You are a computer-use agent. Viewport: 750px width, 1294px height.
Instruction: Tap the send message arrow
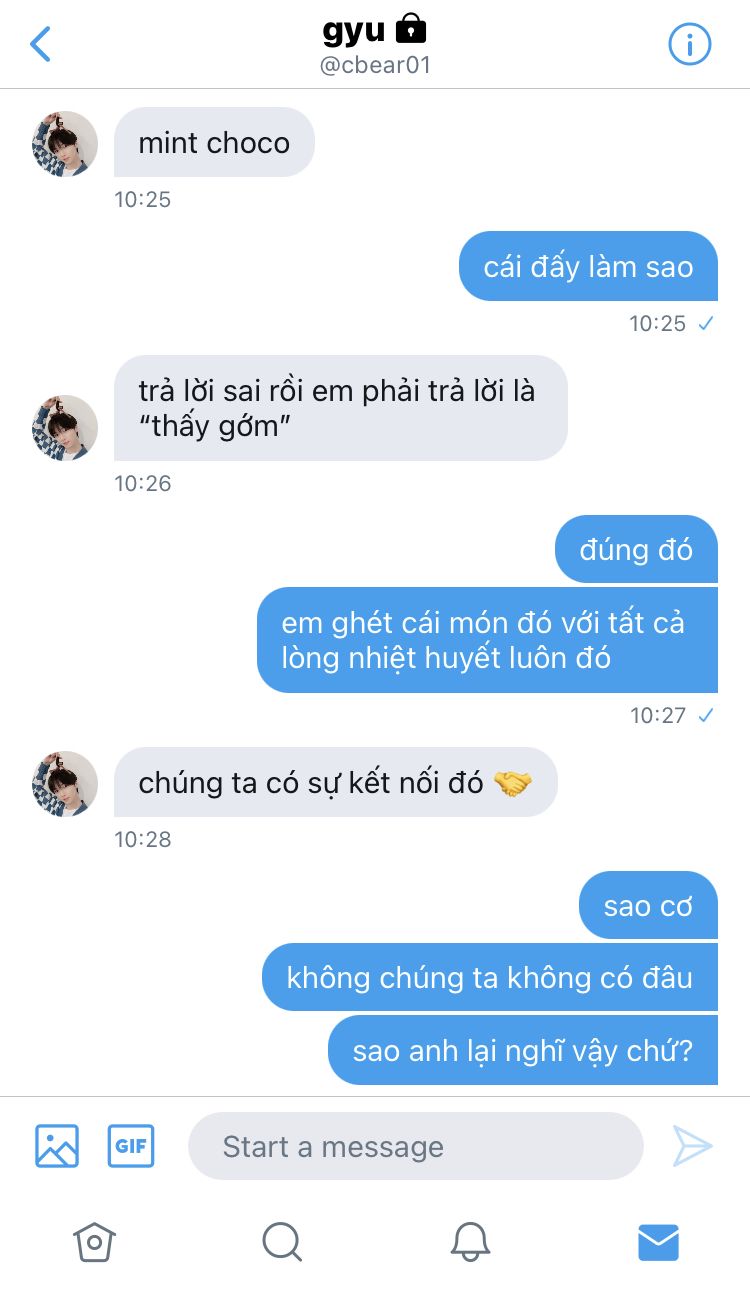pos(692,1146)
